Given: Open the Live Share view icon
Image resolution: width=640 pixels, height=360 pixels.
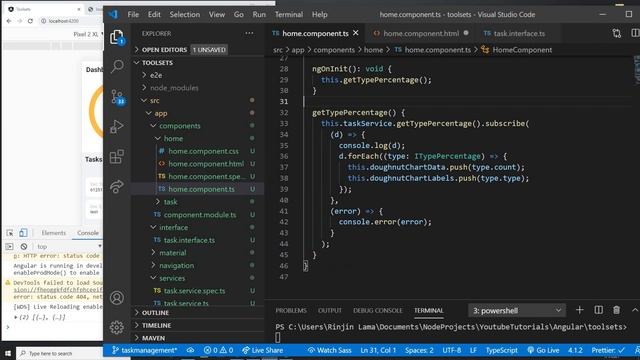Looking at the screenshot, I should 117,187.
